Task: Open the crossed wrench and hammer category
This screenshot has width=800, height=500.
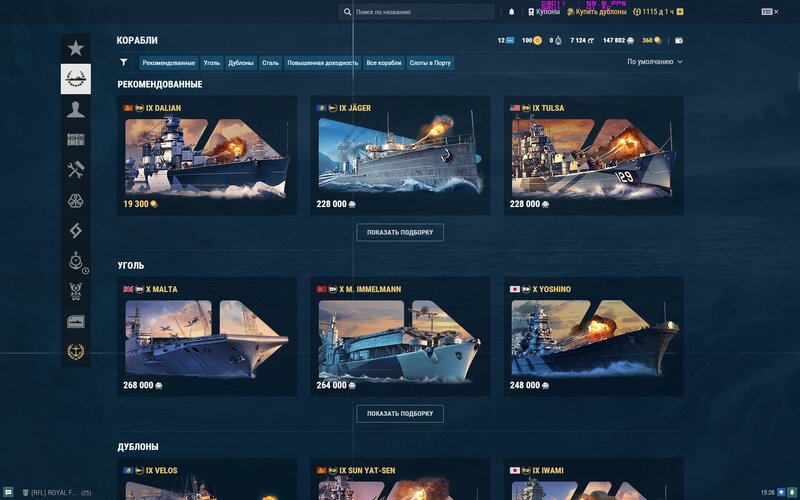Action: (76, 170)
